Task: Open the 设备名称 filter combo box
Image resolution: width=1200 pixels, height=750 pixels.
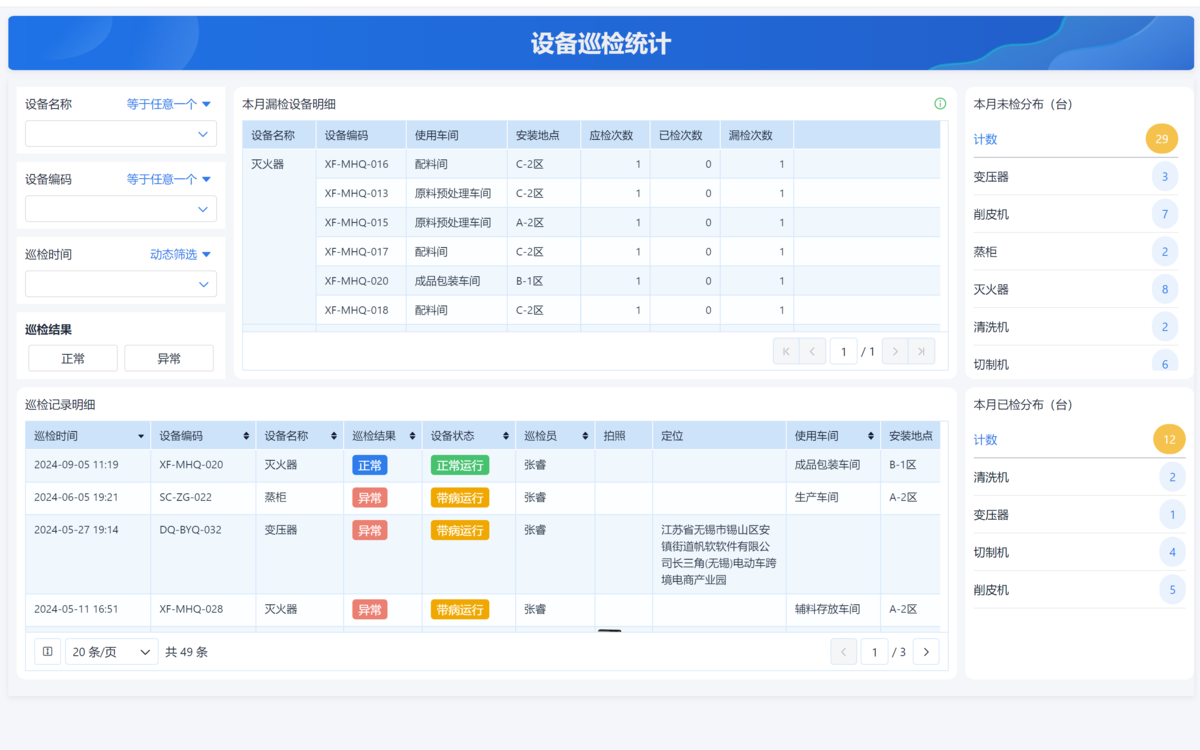Action: 121,134
